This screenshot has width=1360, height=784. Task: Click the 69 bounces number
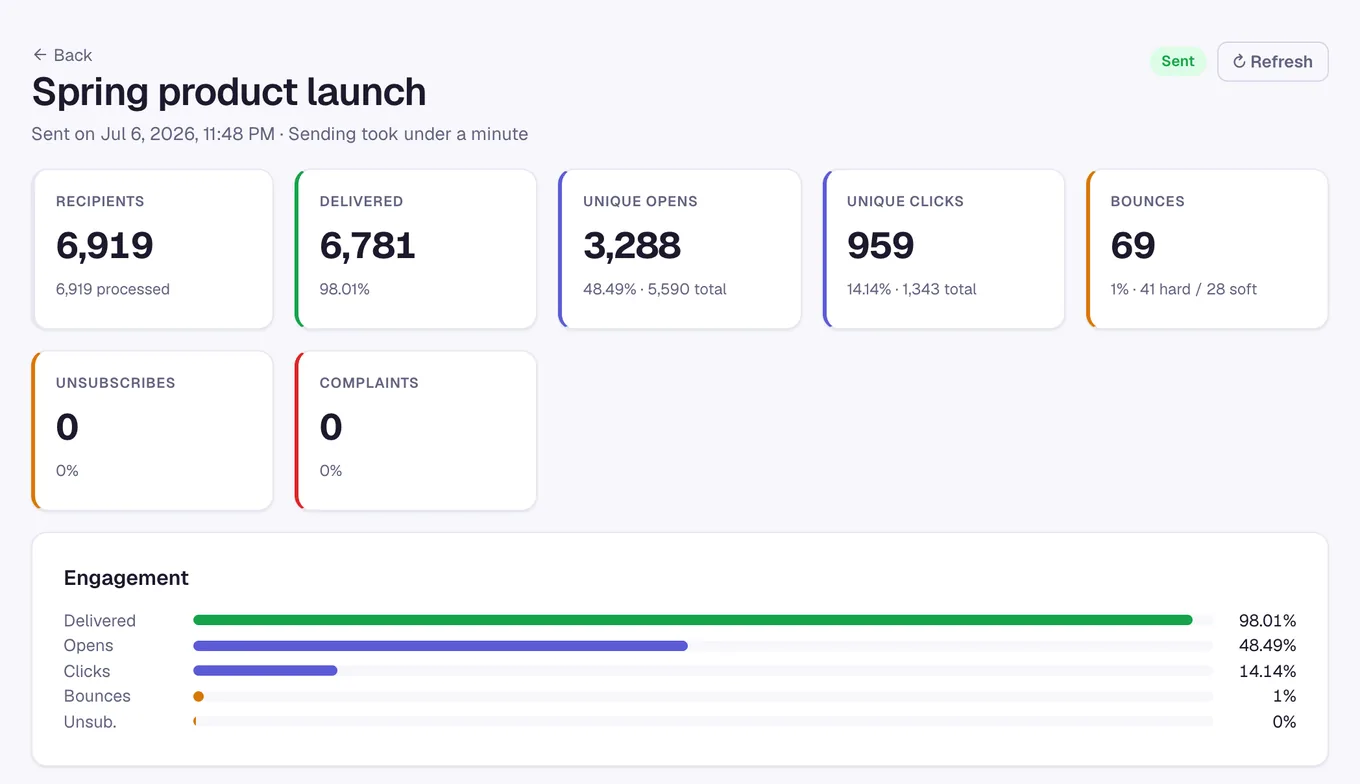point(1133,245)
